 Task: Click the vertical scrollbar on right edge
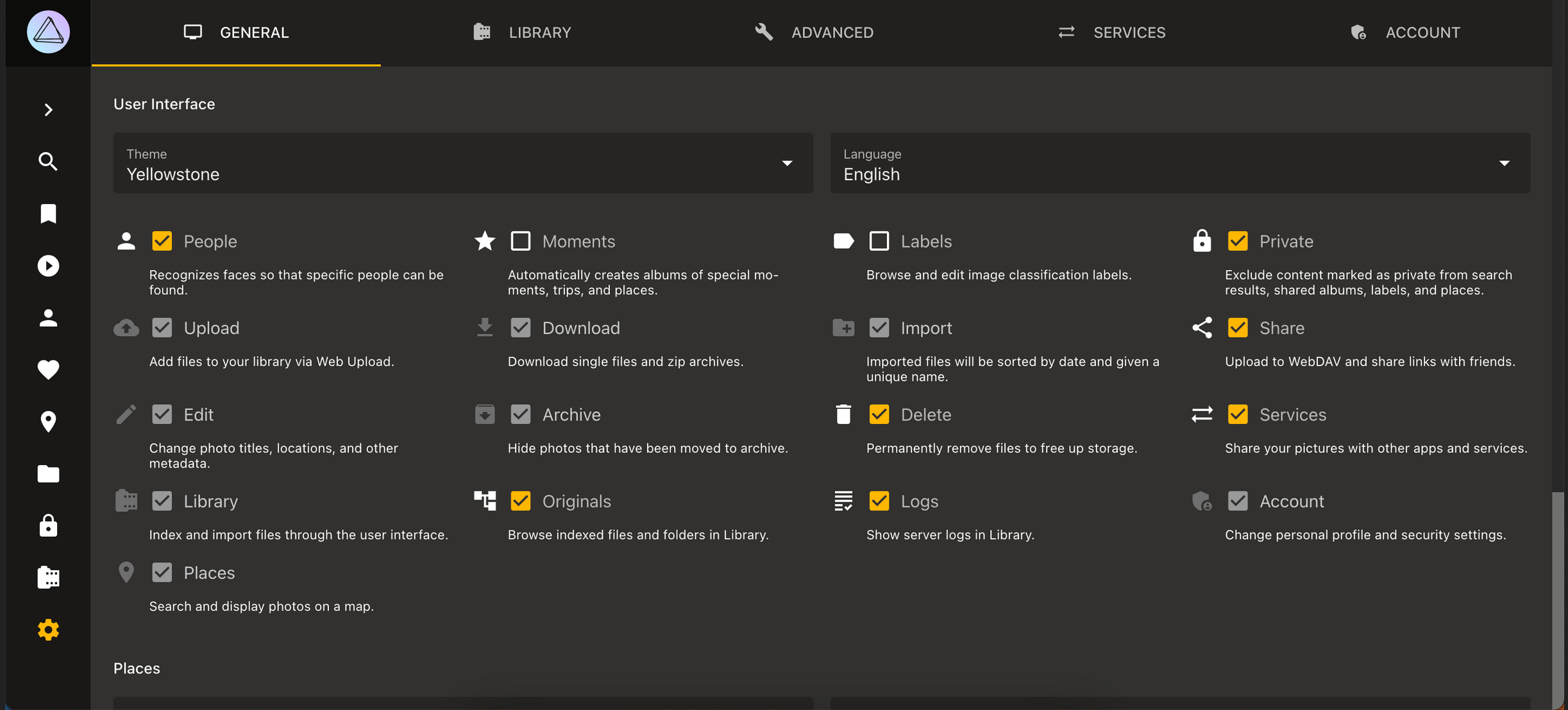coord(1557,596)
